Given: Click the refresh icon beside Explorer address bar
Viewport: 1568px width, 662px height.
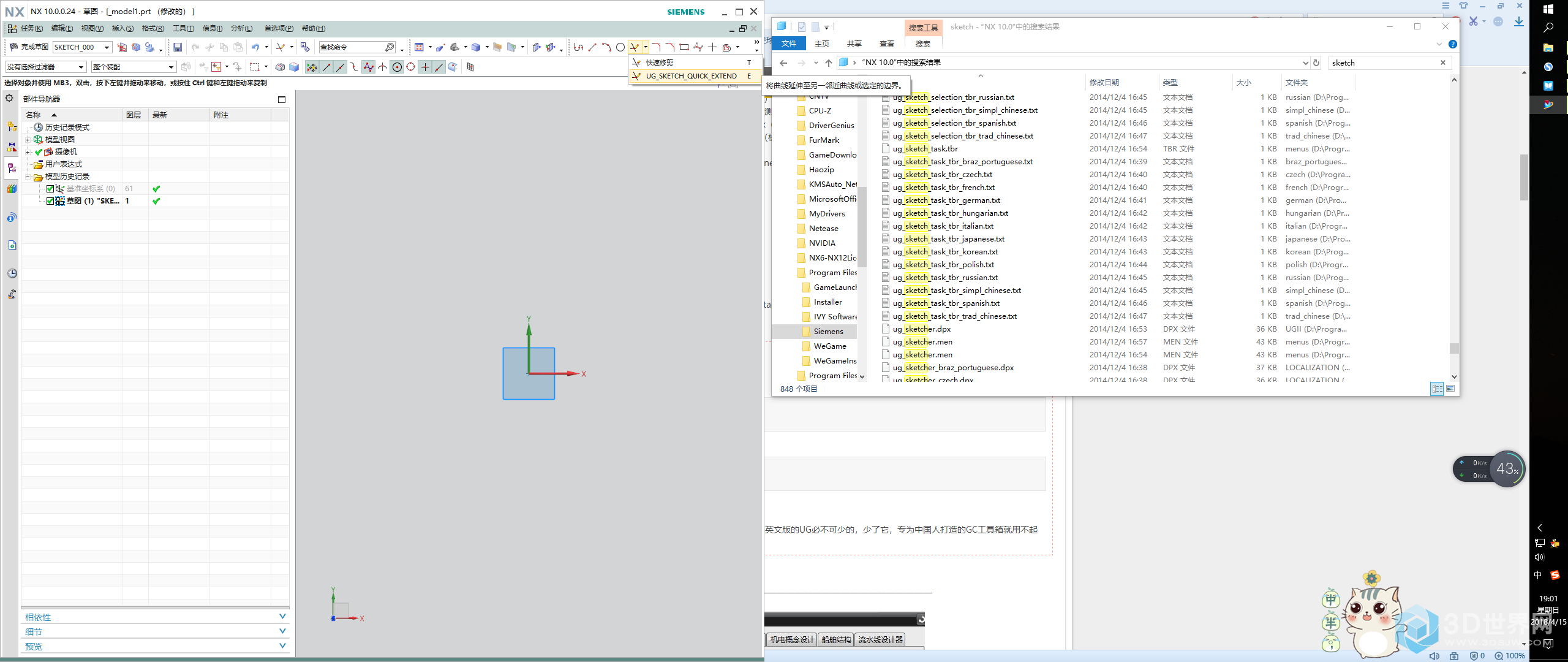Looking at the screenshot, I should tap(1316, 63).
